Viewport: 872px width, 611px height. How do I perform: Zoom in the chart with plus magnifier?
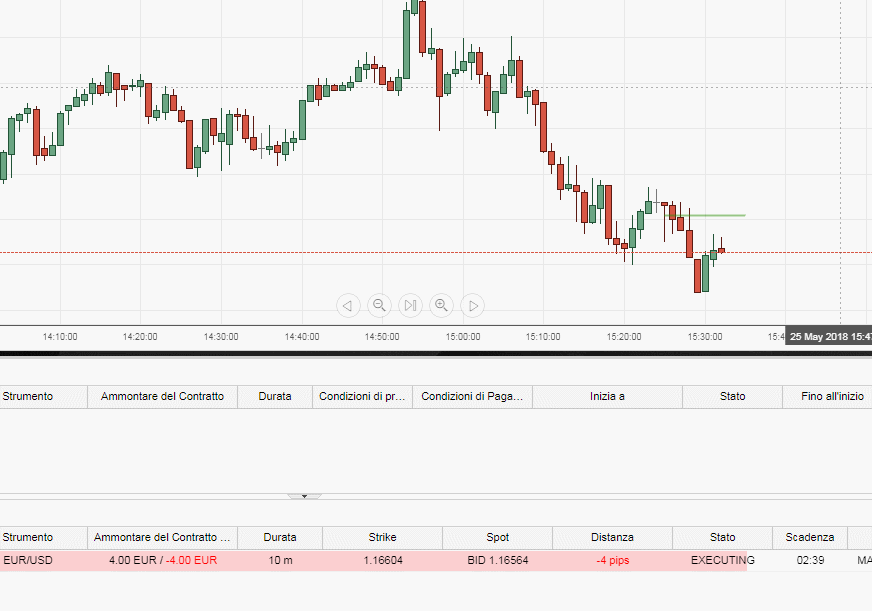click(x=442, y=306)
